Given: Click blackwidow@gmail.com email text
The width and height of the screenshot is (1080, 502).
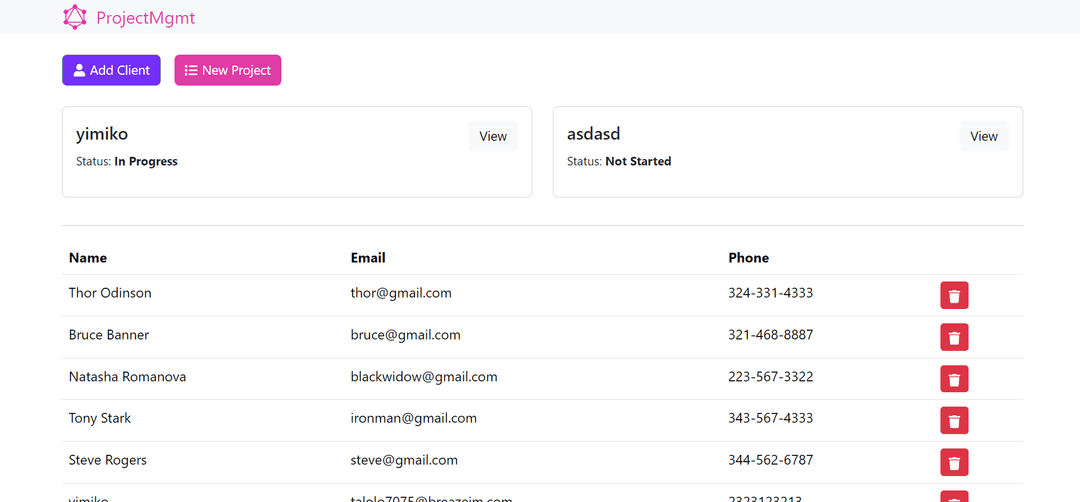Looking at the screenshot, I should coord(424,377).
